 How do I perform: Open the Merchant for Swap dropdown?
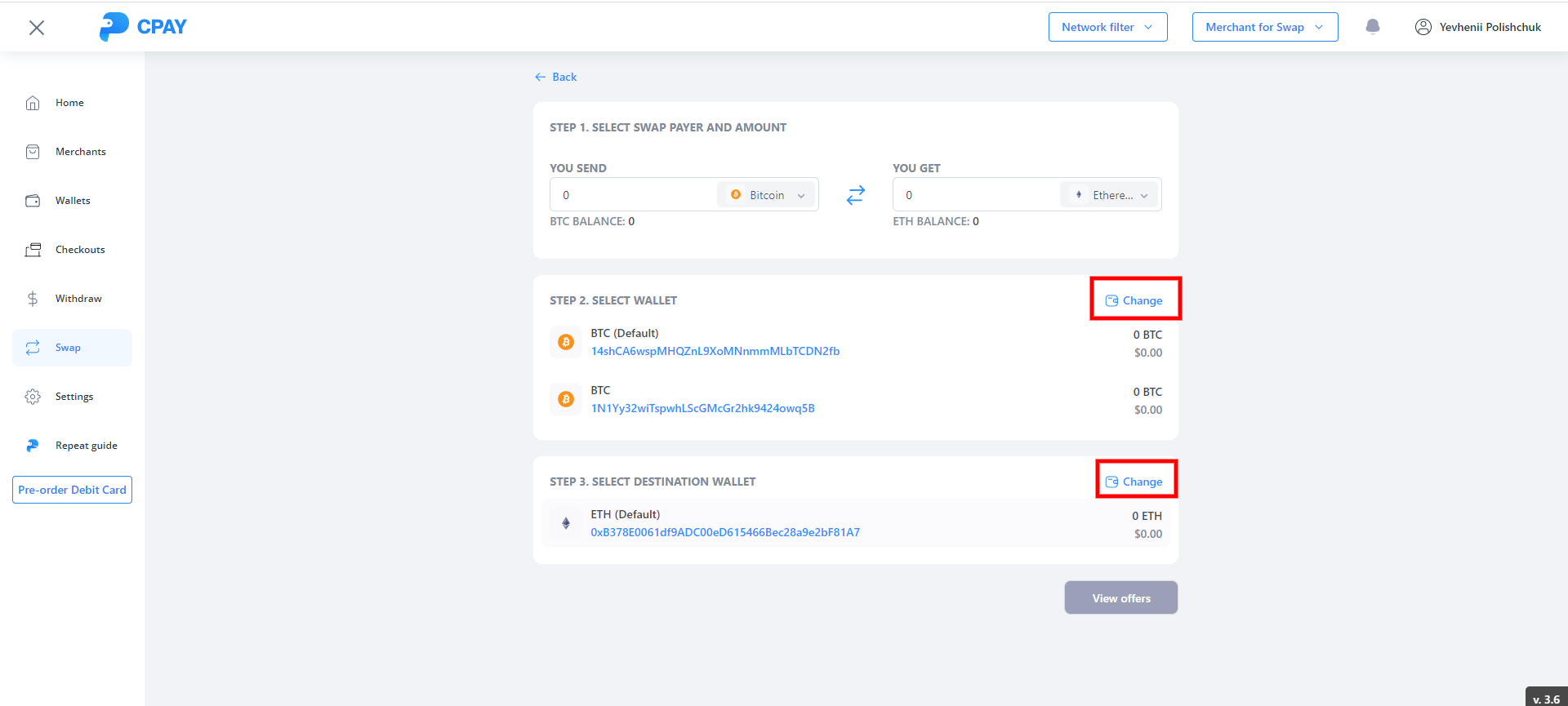coord(1264,27)
